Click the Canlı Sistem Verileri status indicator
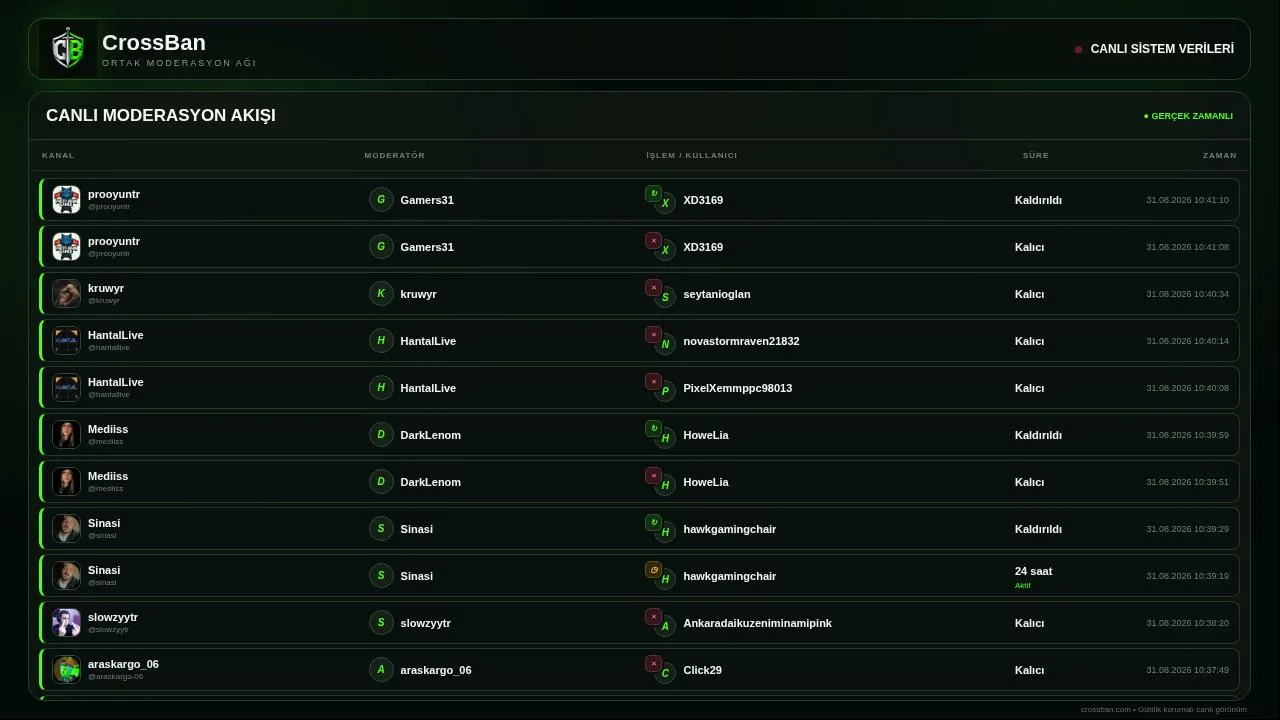Viewport: 1280px width, 720px height. (1154, 49)
